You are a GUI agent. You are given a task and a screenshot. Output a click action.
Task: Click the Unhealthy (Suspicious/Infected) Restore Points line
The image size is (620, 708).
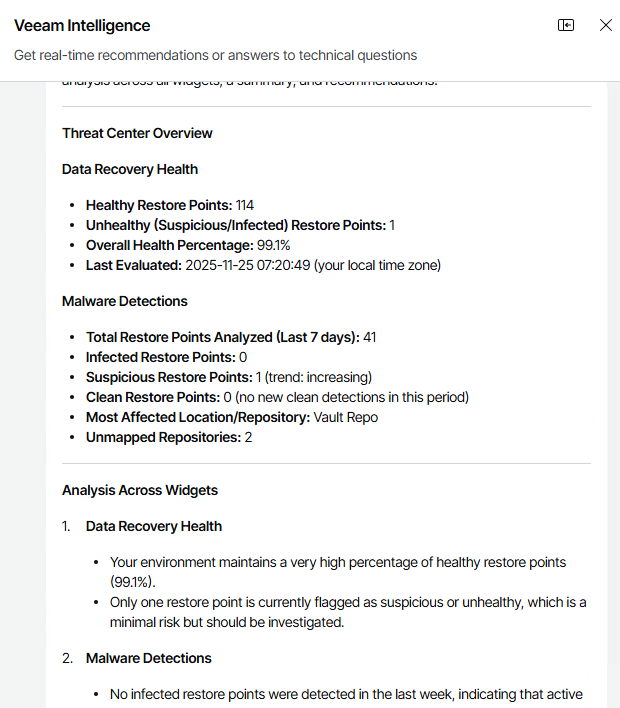point(240,225)
